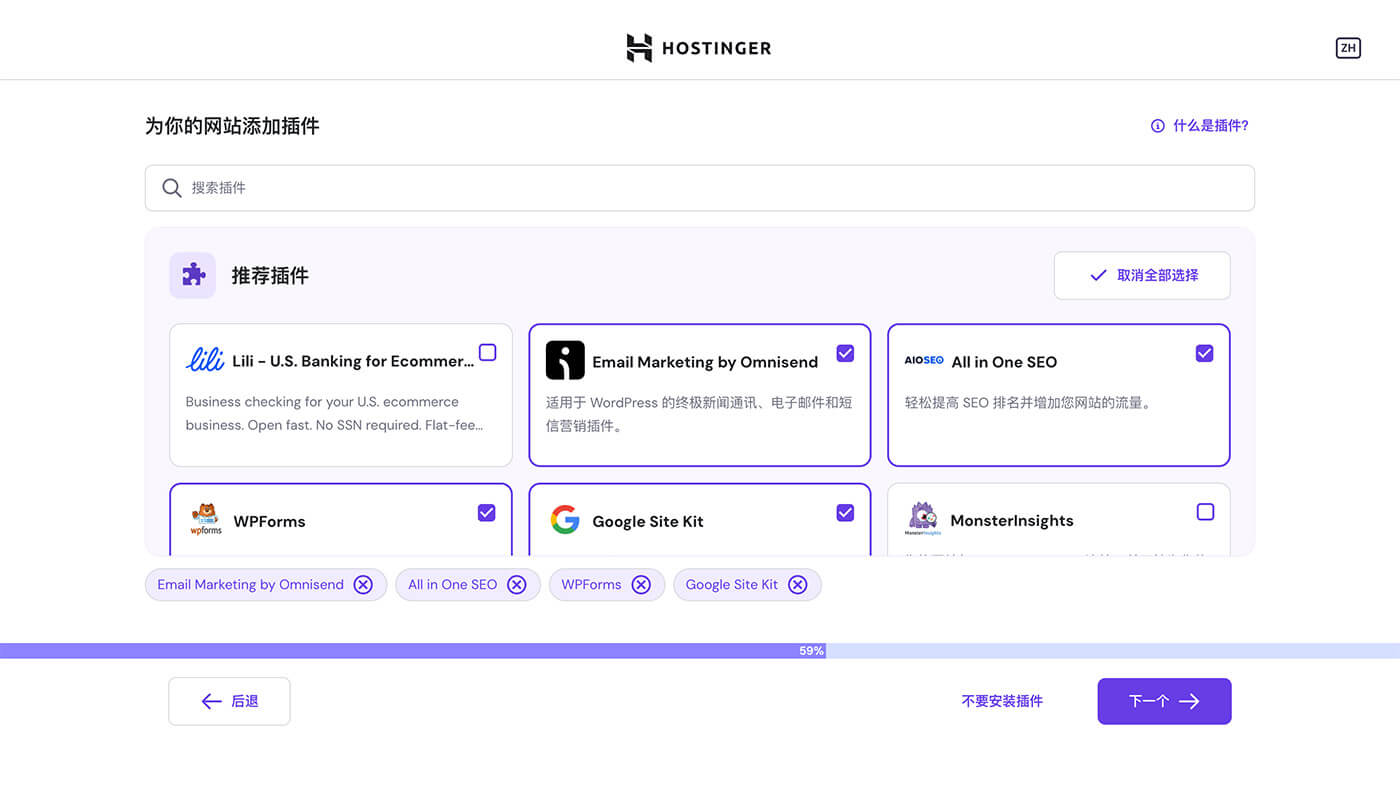
Task: Open the ZH language selector
Action: (1348, 48)
